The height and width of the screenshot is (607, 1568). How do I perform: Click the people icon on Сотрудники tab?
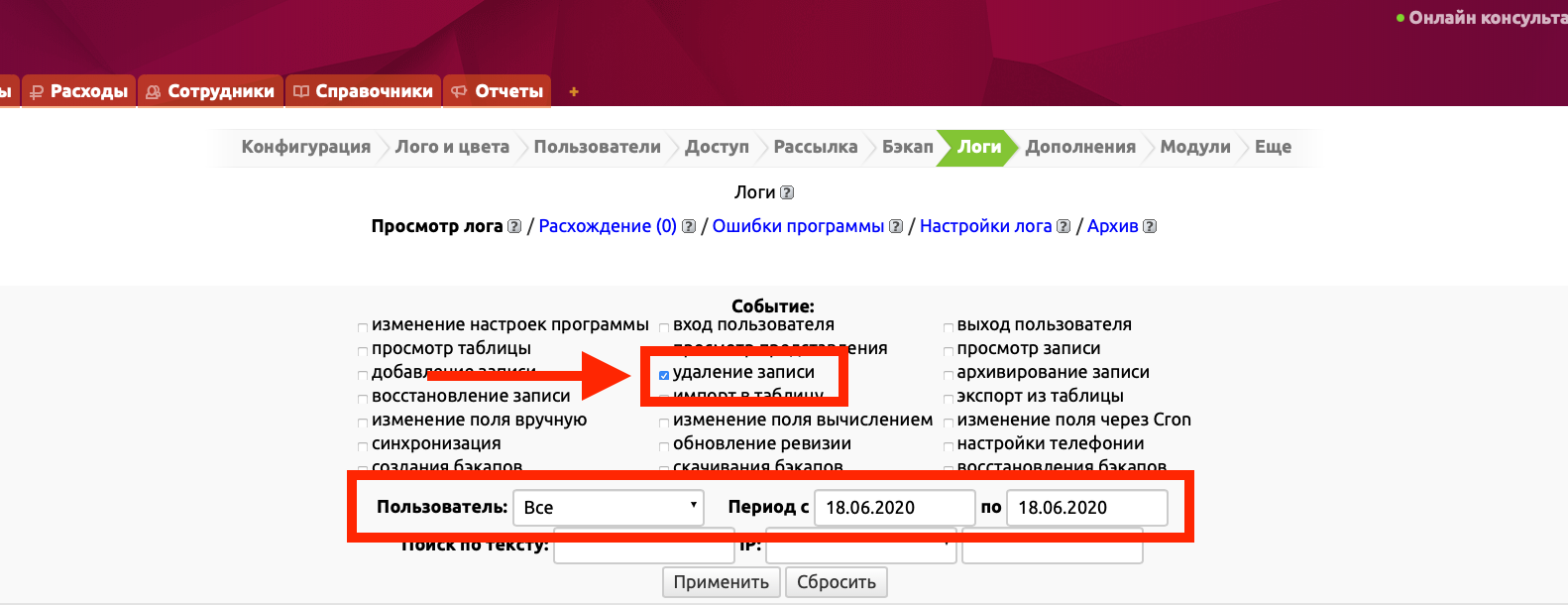(153, 91)
